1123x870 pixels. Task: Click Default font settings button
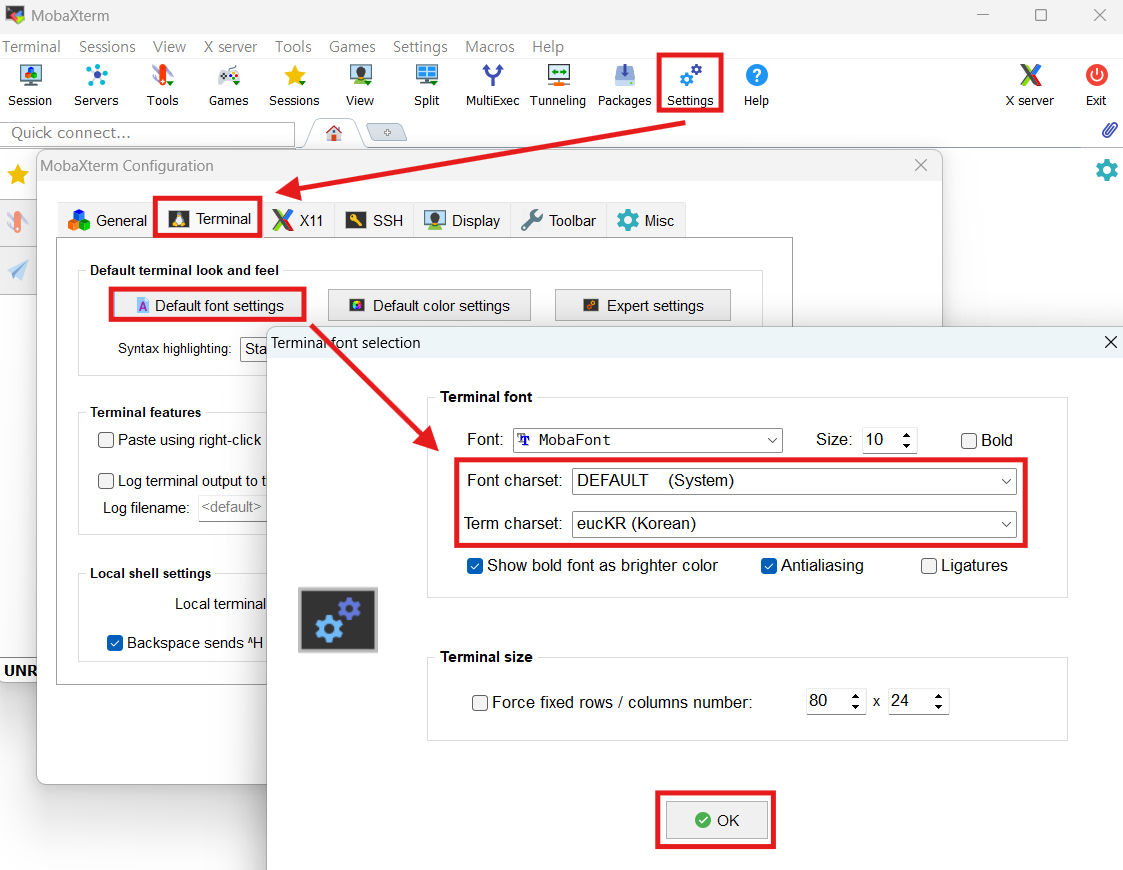tap(208, 306)
